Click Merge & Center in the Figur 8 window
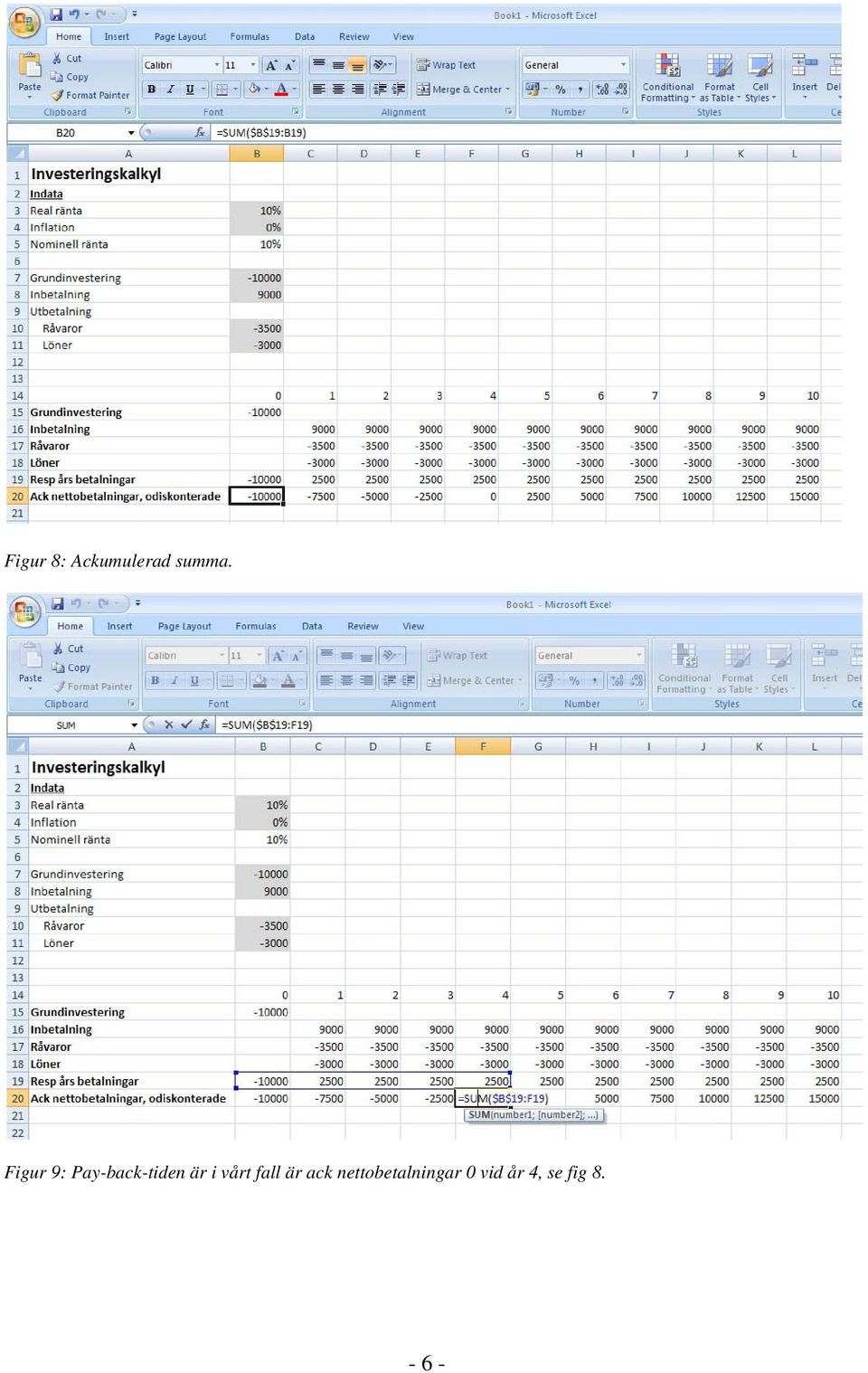Viewport: 868px width, 1373px height. [x=463, y=89]
